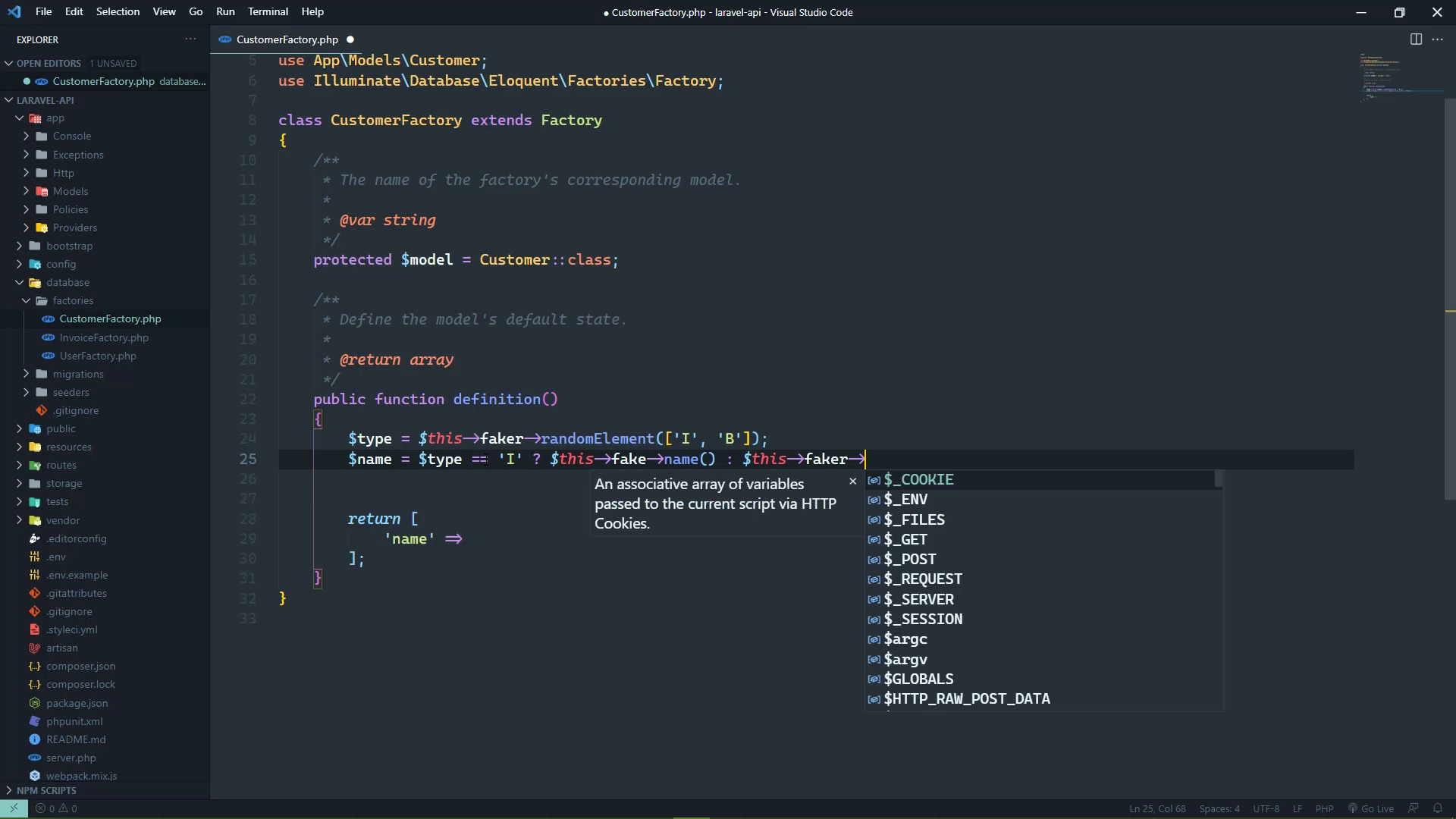Expand the Http folder
Image resolution: width=1456 pixels, height=819 pixels.
[64, 173]
